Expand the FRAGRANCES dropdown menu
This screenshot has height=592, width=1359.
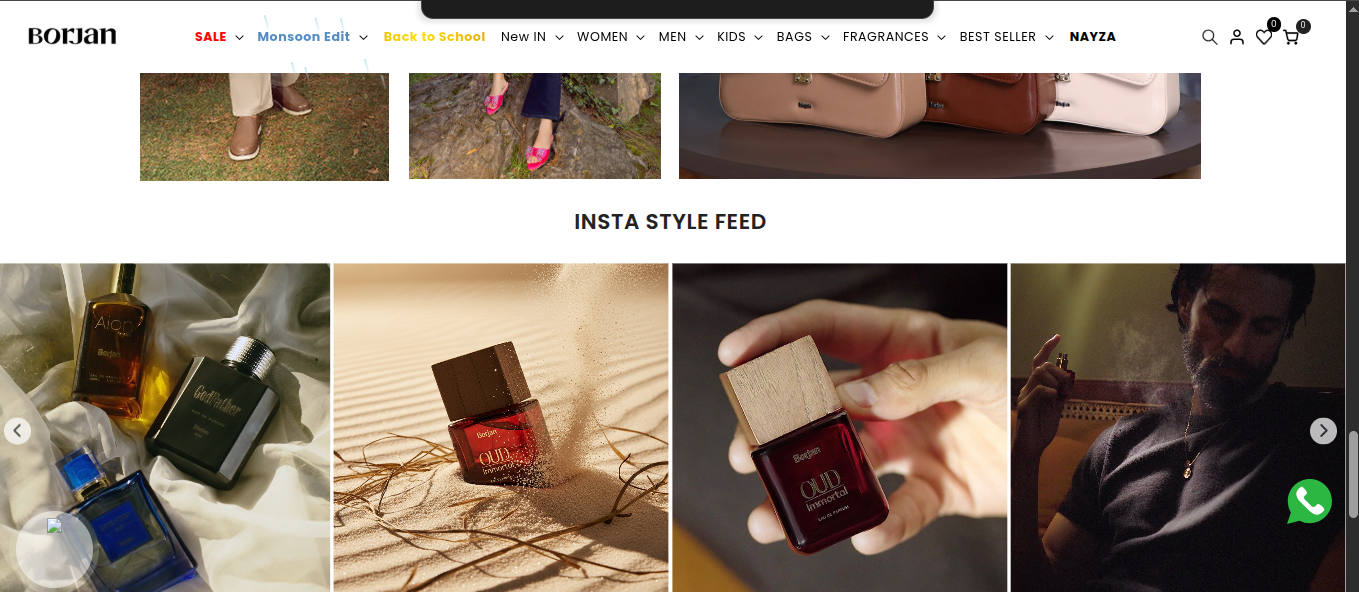(894, 37)
